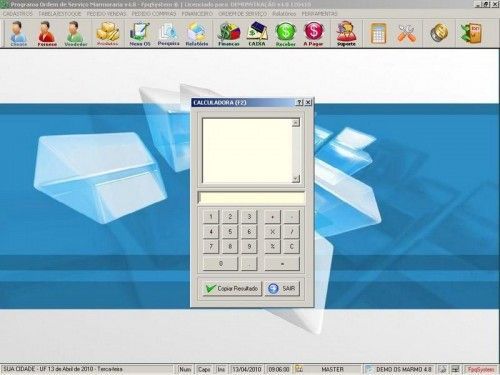Click the calculator history scrollbar down arrow
The height and width of the screenshot is (375, 500).
coord(295,179)
